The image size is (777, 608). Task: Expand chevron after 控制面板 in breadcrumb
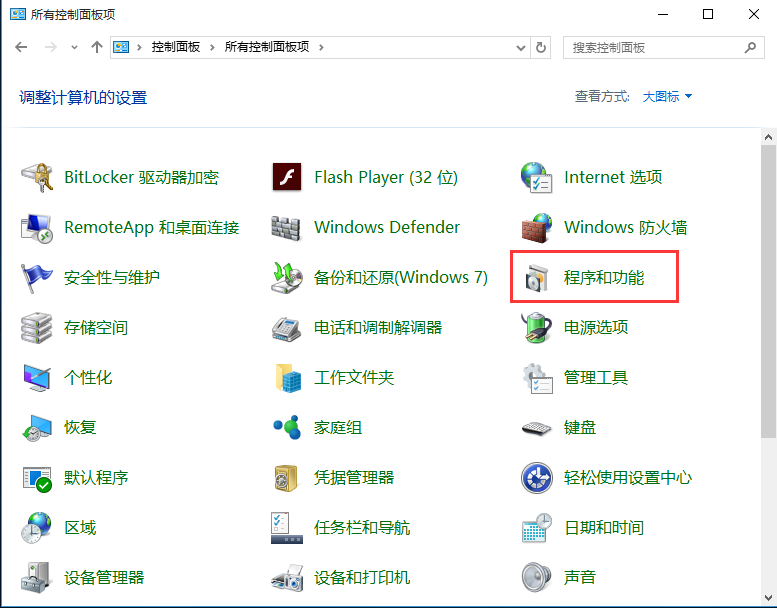pyautogui.click(x=212, y=48)
